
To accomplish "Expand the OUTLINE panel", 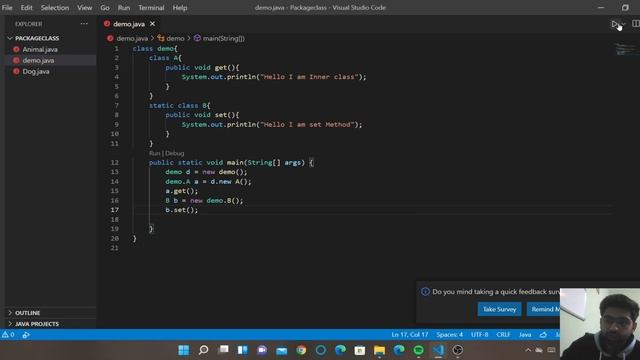I will pyautogui.click(x=27, y=313).
